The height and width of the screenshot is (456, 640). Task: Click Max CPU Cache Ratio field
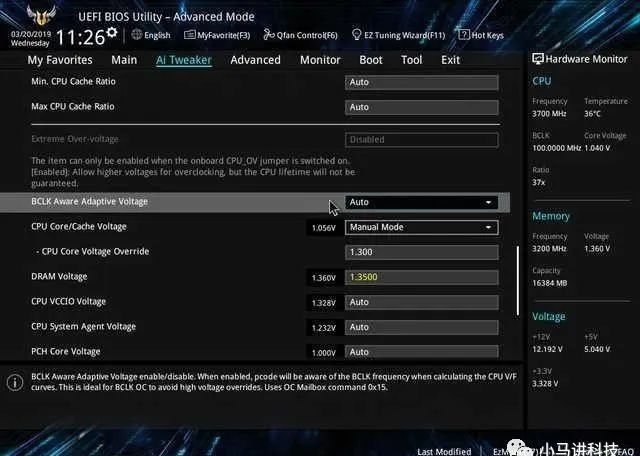[422, 107]
